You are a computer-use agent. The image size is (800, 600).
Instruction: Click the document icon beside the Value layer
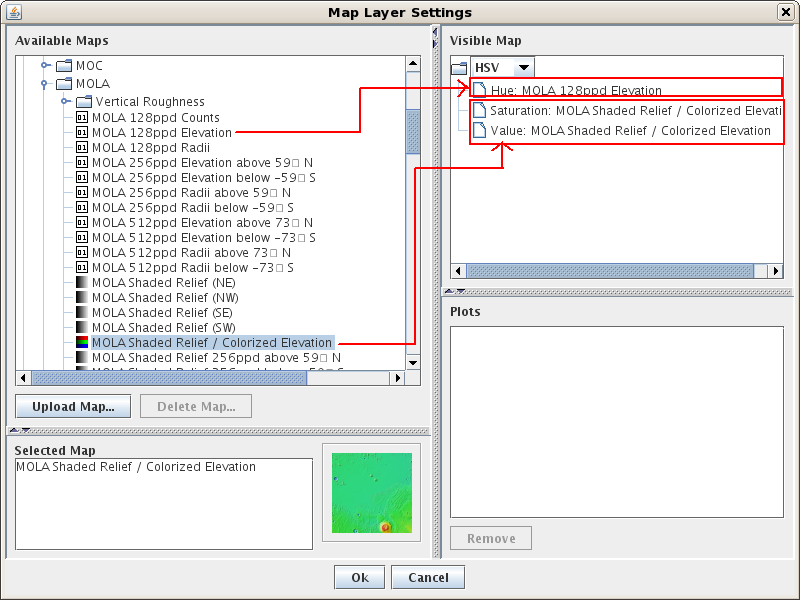(478, 130)
